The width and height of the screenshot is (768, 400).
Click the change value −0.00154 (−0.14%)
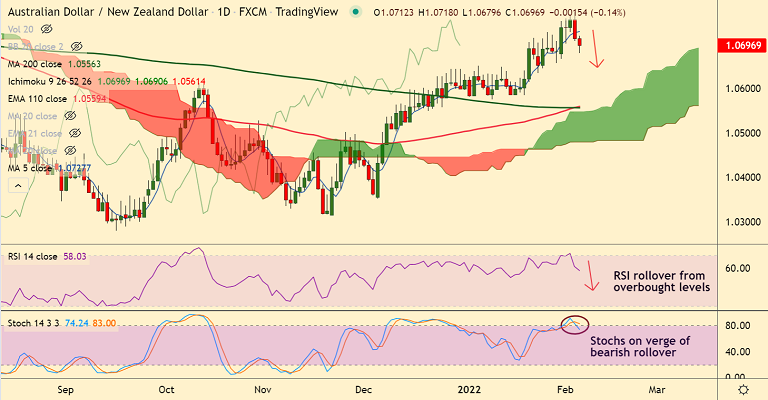click(588, 13)
